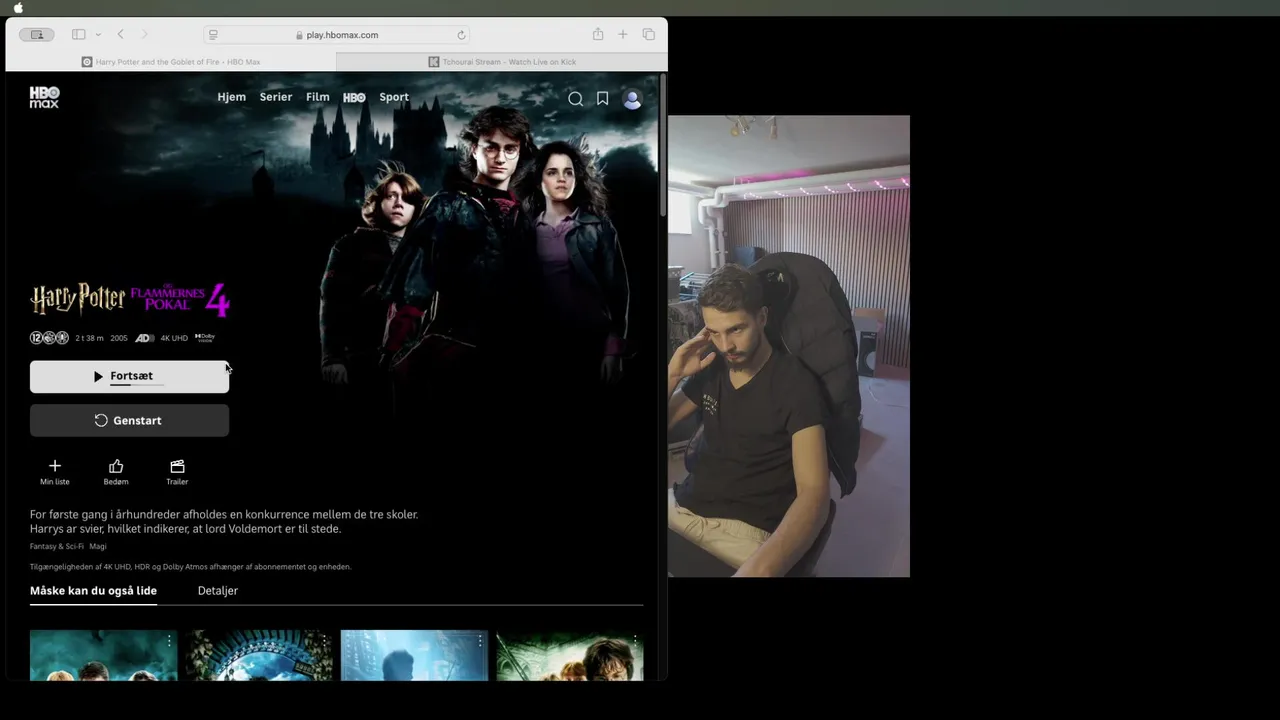Open the Film navigation item
The image size is (1280, 720).
(x=318, y=97)
